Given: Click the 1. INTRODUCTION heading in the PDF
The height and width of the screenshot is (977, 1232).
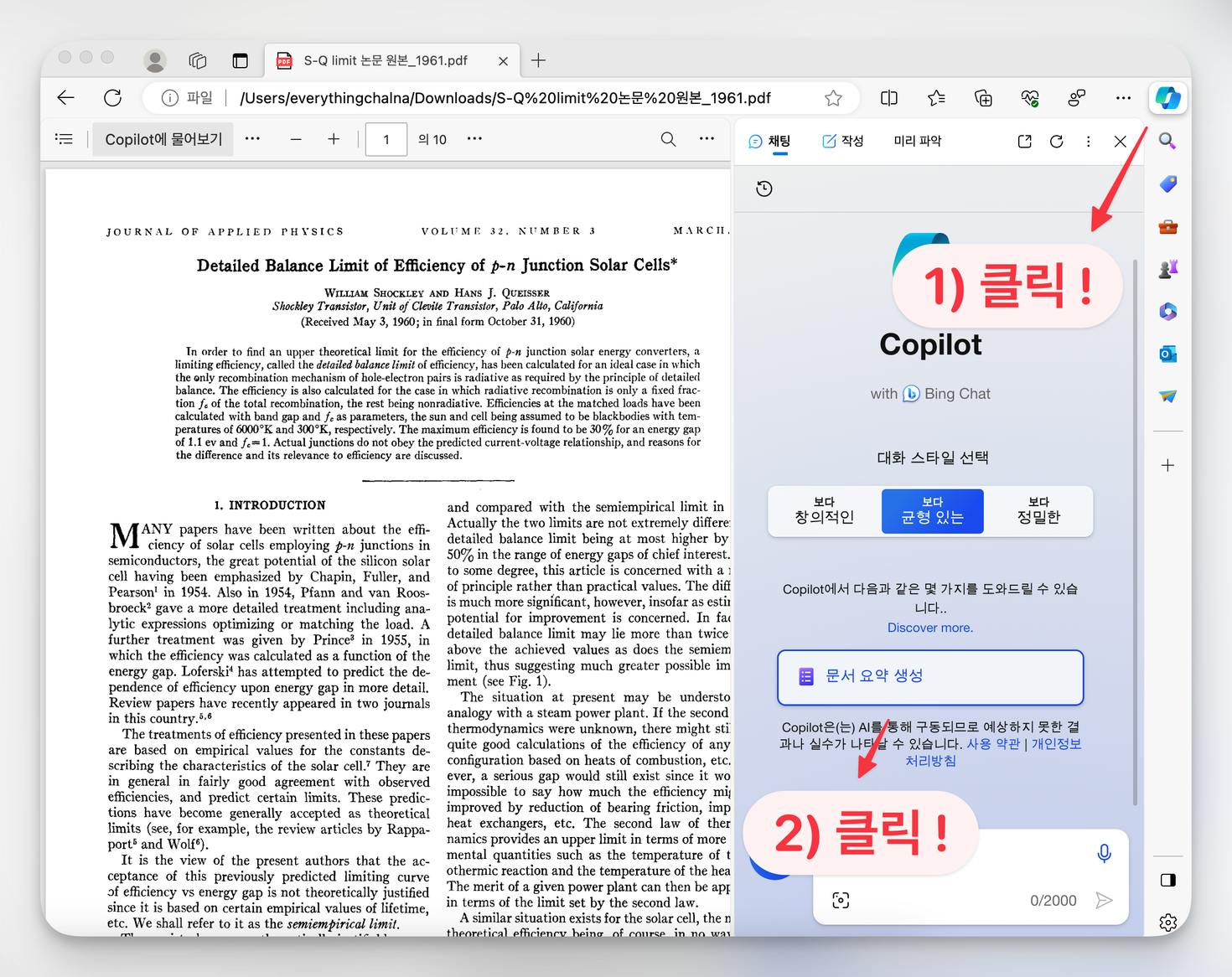Looking at the screenshot, I should [269, 505].
